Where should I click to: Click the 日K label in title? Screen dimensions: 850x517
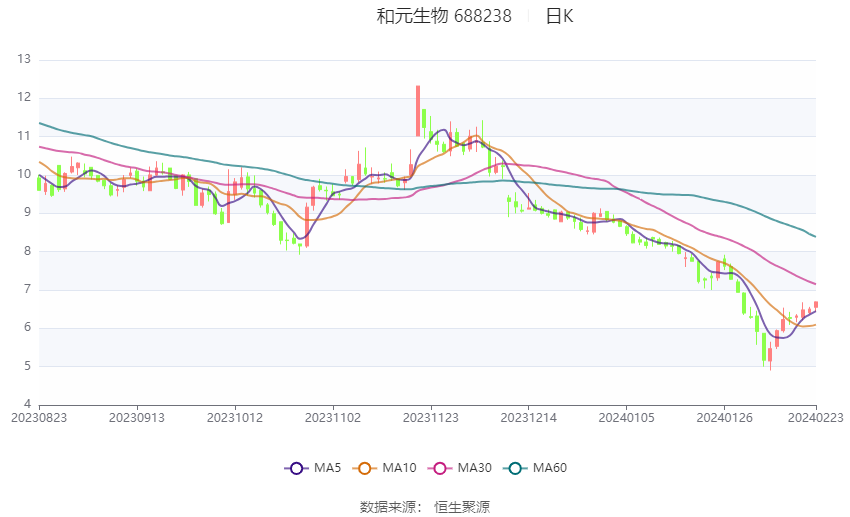559,16
